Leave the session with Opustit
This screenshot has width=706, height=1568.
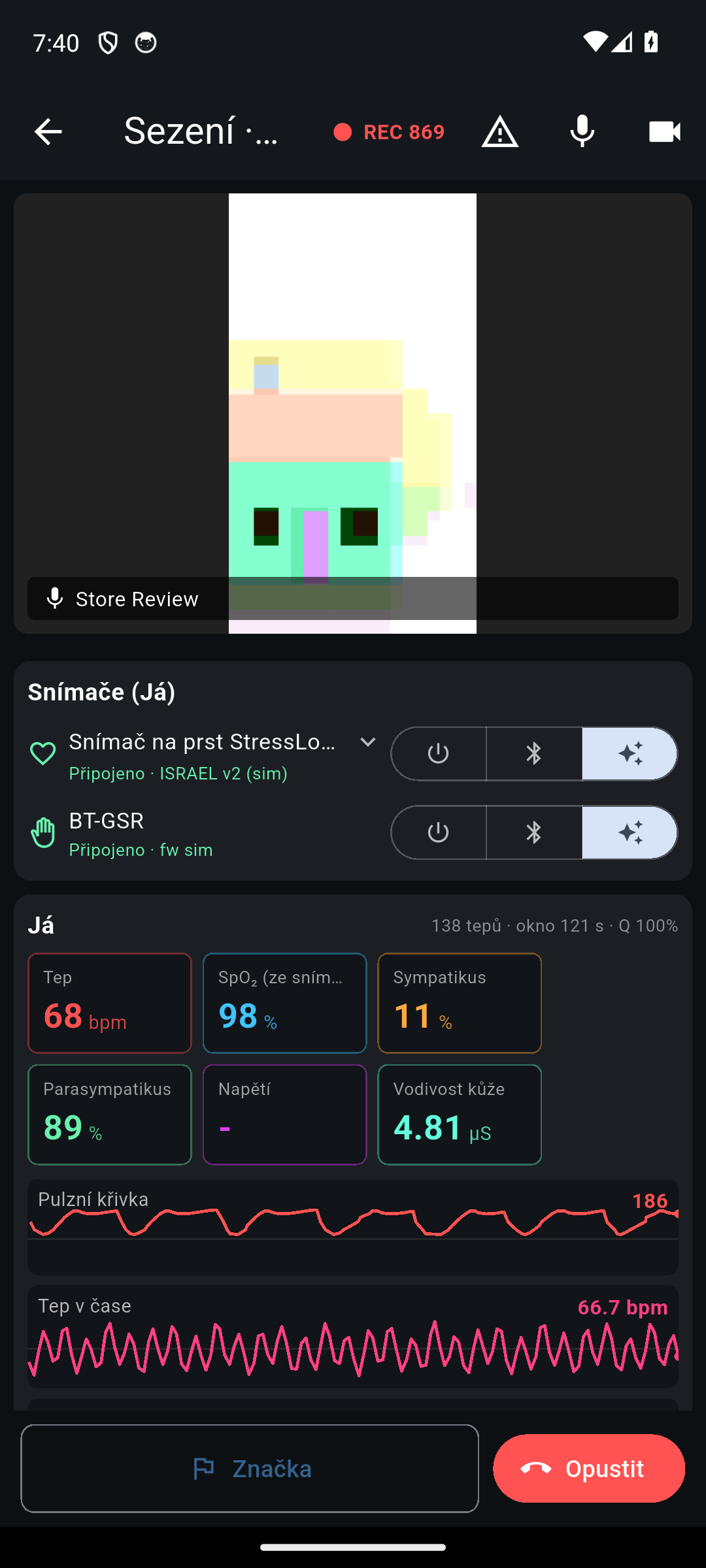589,1469
